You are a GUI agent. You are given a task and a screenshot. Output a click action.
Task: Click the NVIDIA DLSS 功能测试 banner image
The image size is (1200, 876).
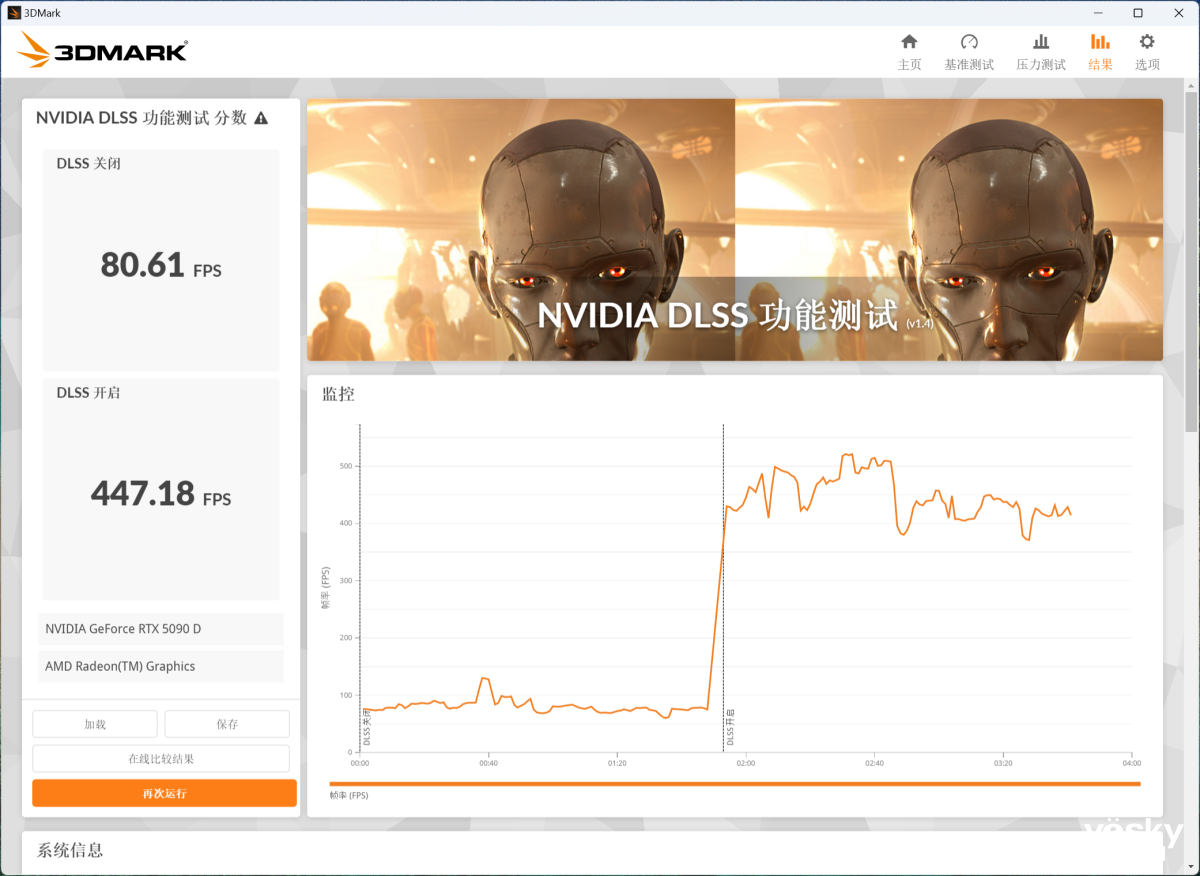[734, 229]
